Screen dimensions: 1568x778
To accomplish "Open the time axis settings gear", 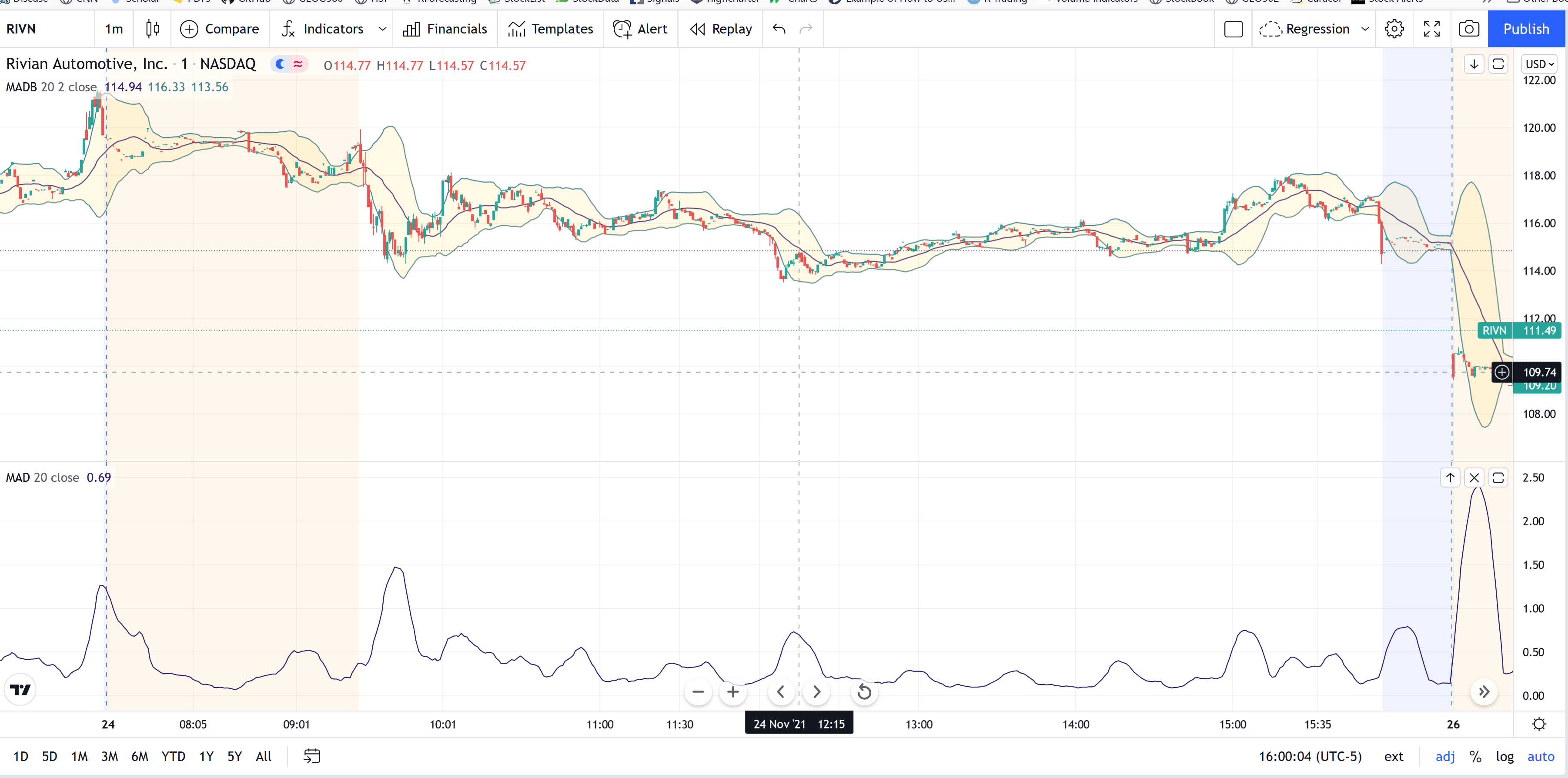I will coord(1539,724).
